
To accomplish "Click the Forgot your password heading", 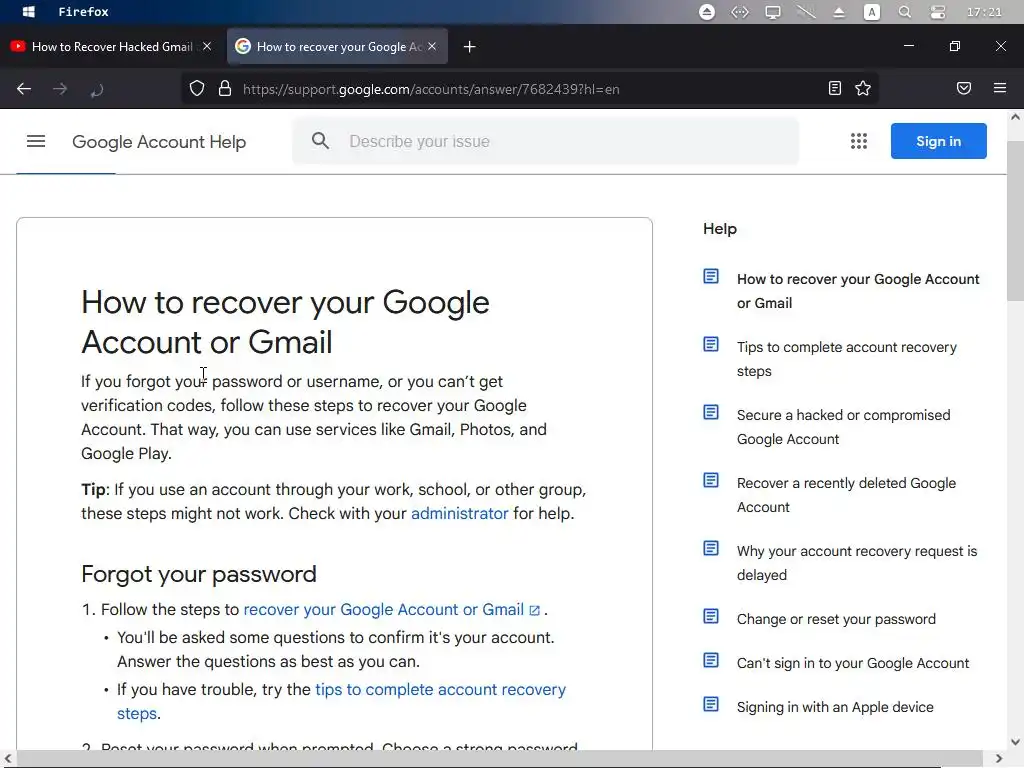I will tap(199, 574).
